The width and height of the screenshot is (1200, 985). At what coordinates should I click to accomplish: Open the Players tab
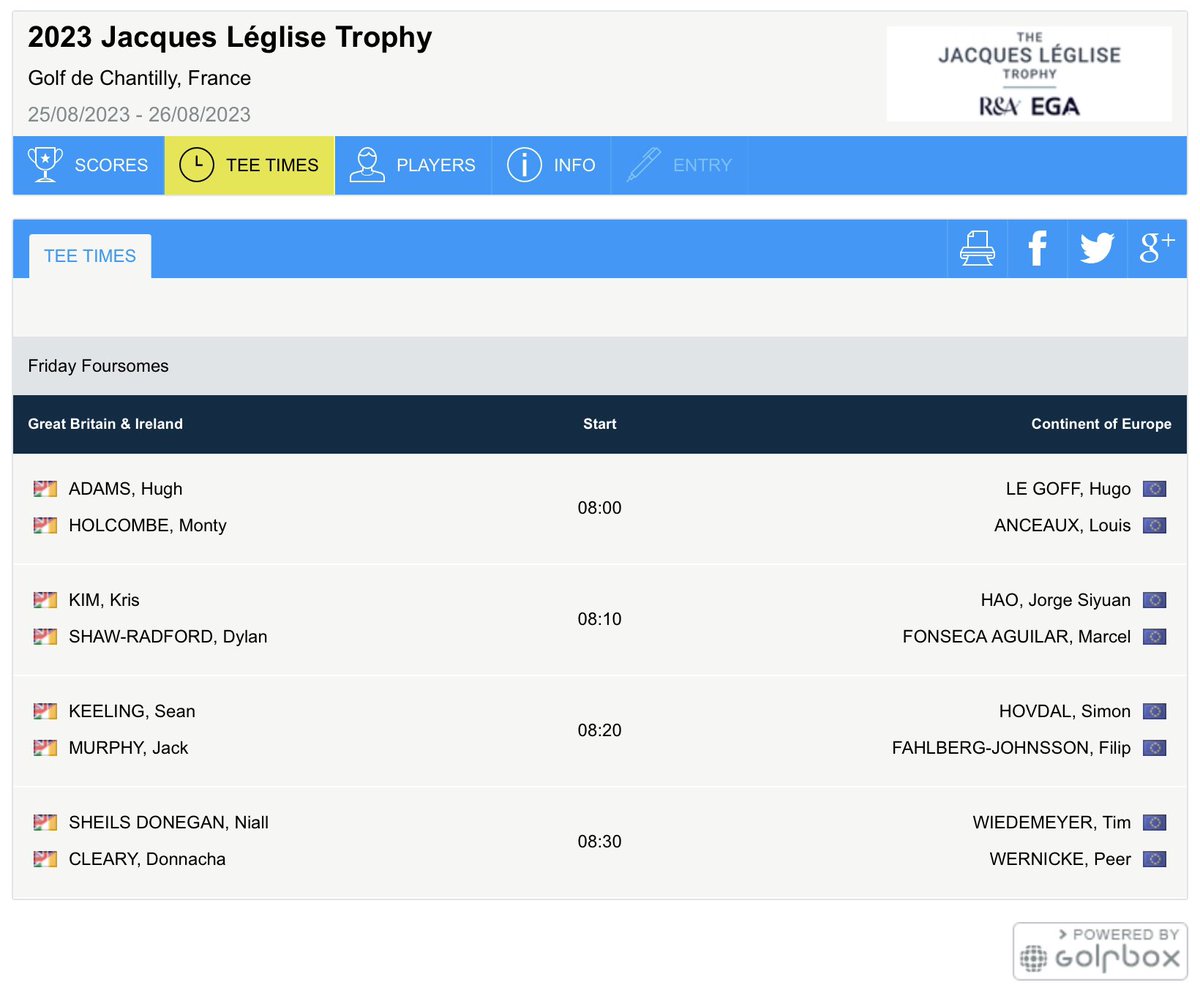pos(412,165)
